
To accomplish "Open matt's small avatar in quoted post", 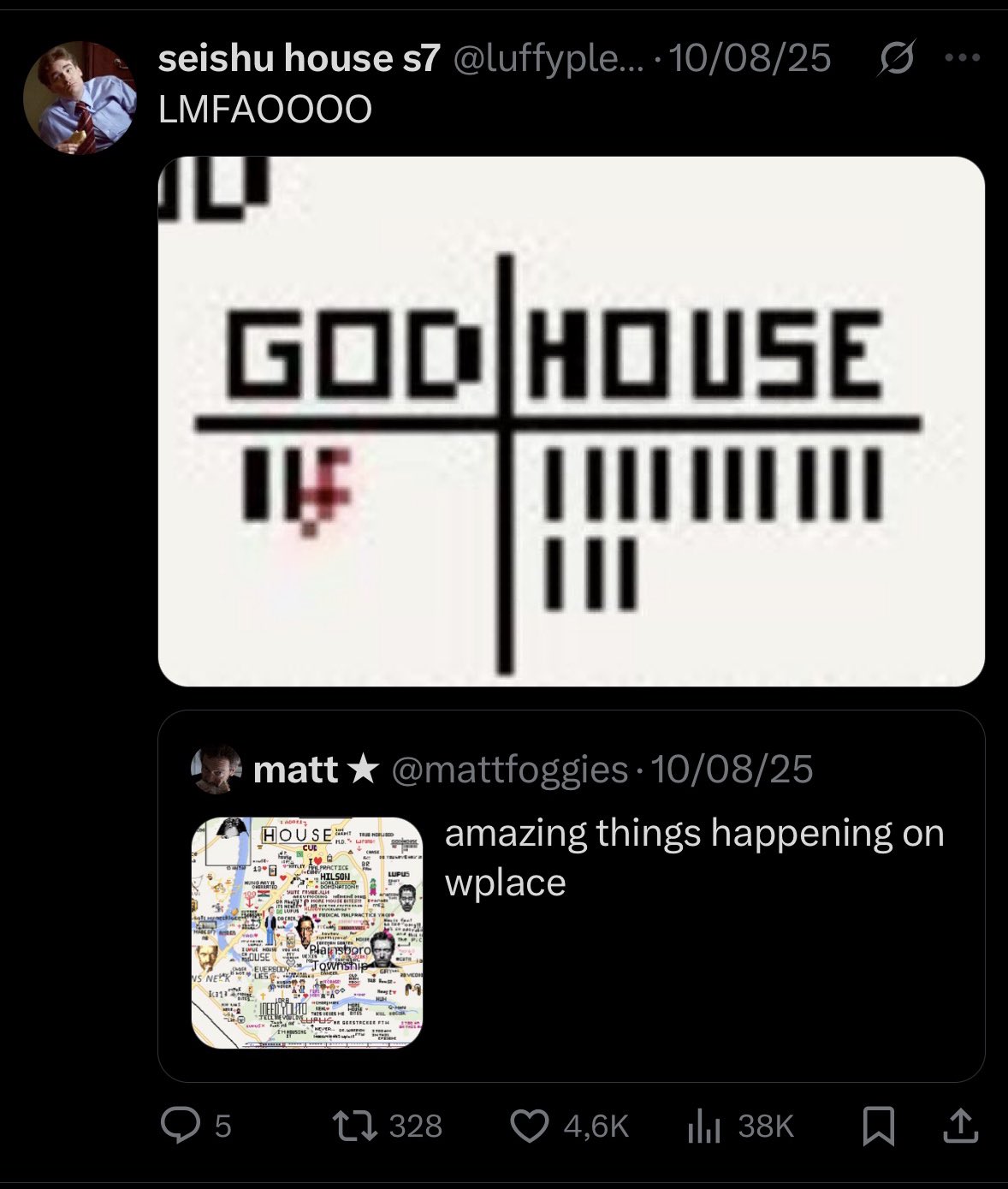I will coord(217,770).
